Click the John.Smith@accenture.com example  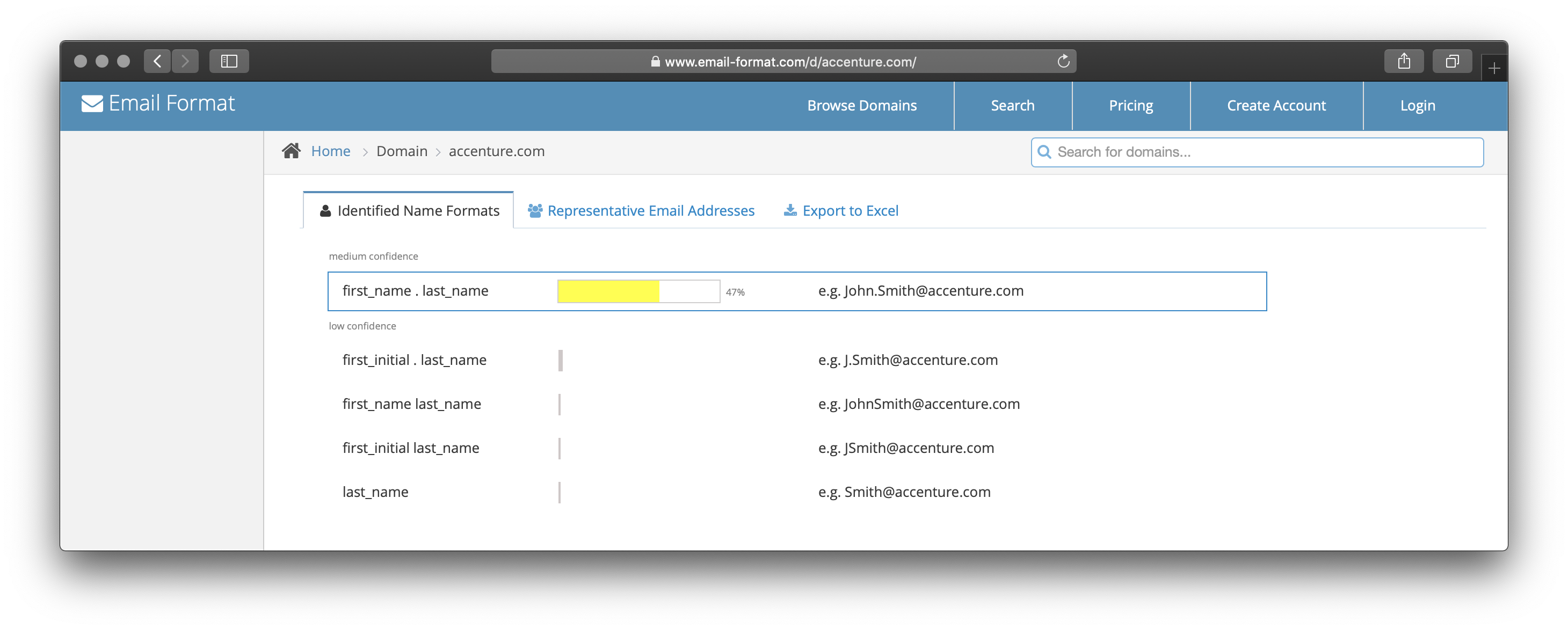[x=933, y=291]
